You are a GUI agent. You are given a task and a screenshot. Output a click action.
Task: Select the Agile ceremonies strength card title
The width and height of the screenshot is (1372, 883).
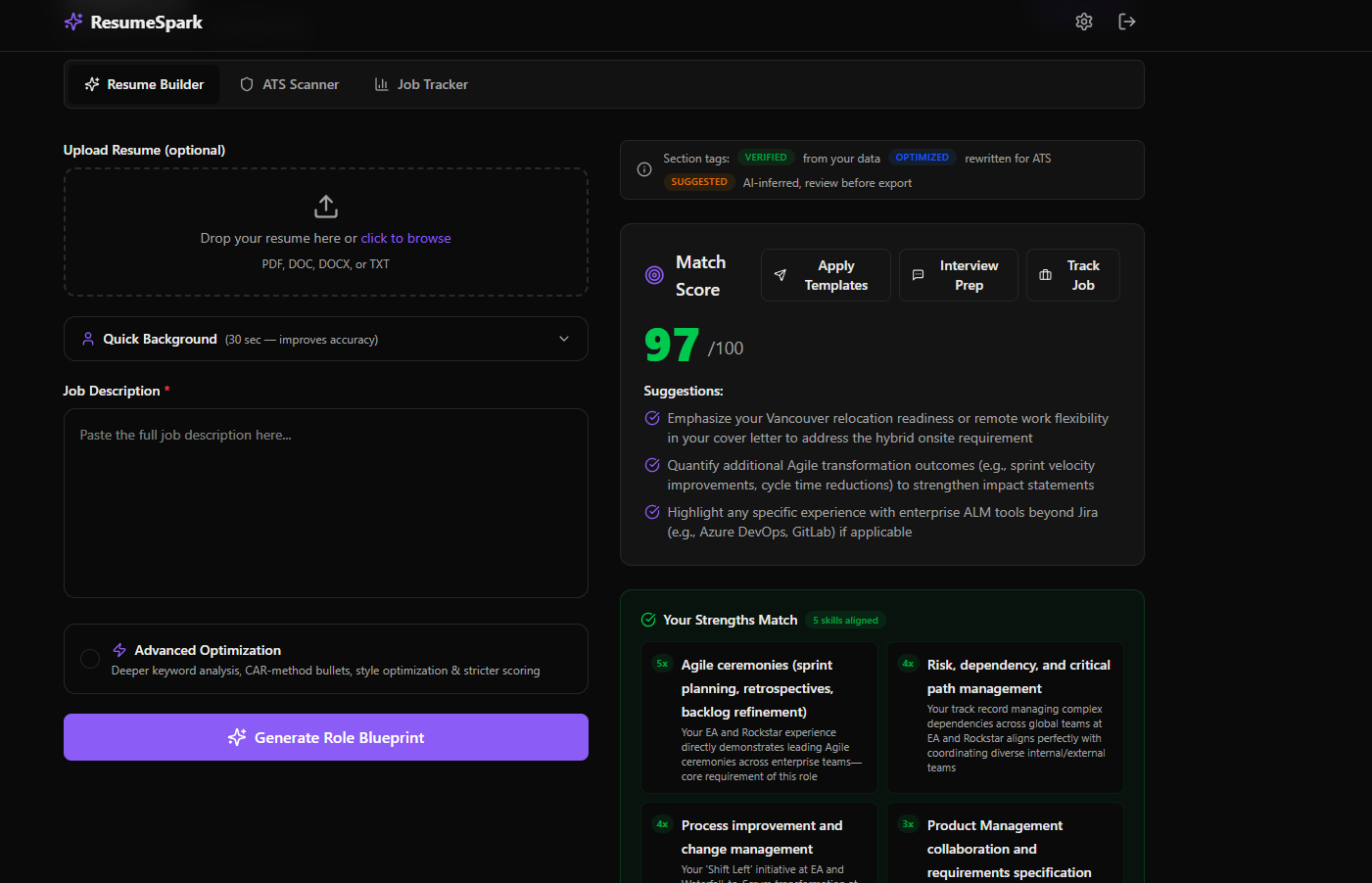click(x=757, y=688)
